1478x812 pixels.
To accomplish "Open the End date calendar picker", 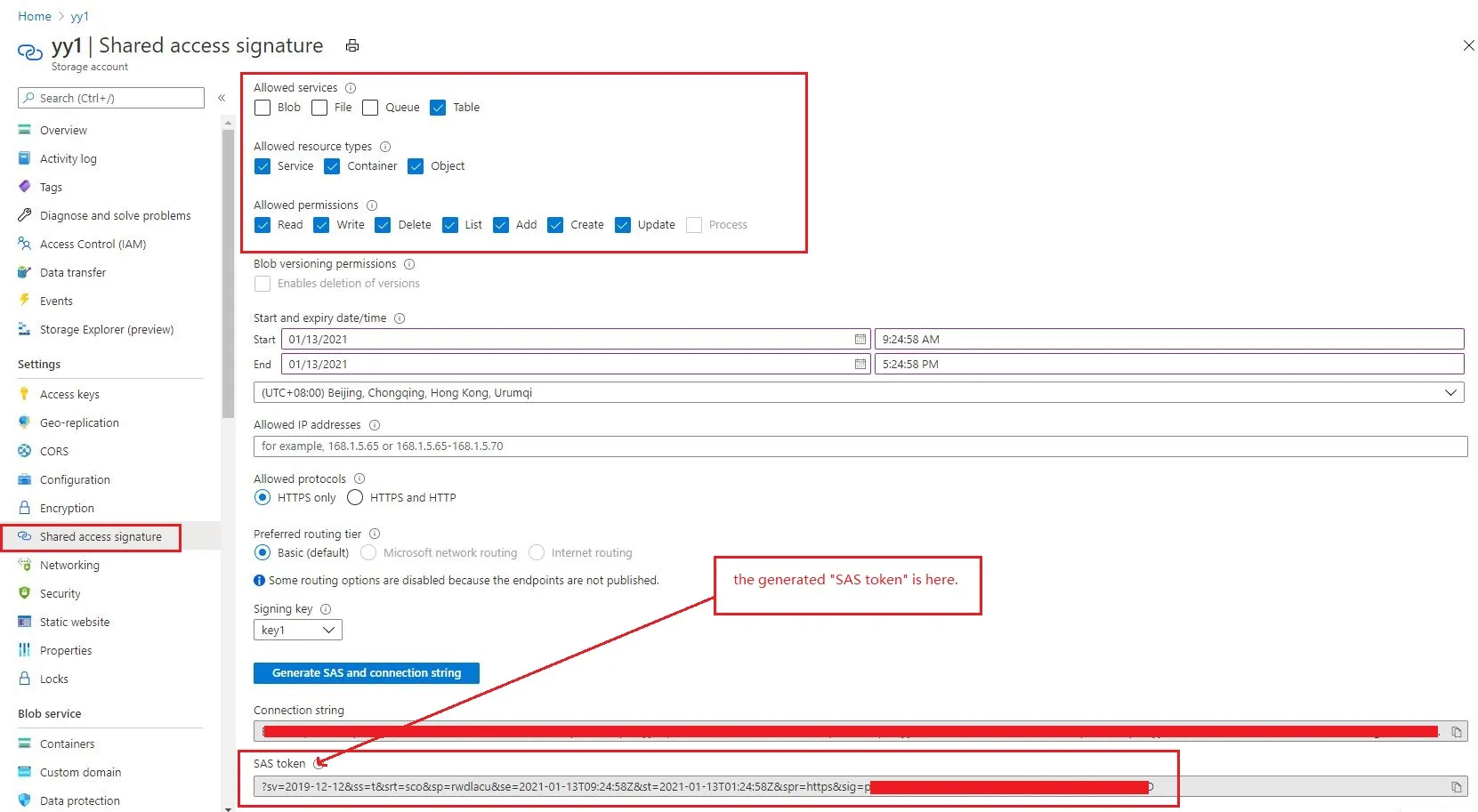I will pos(860,364).
